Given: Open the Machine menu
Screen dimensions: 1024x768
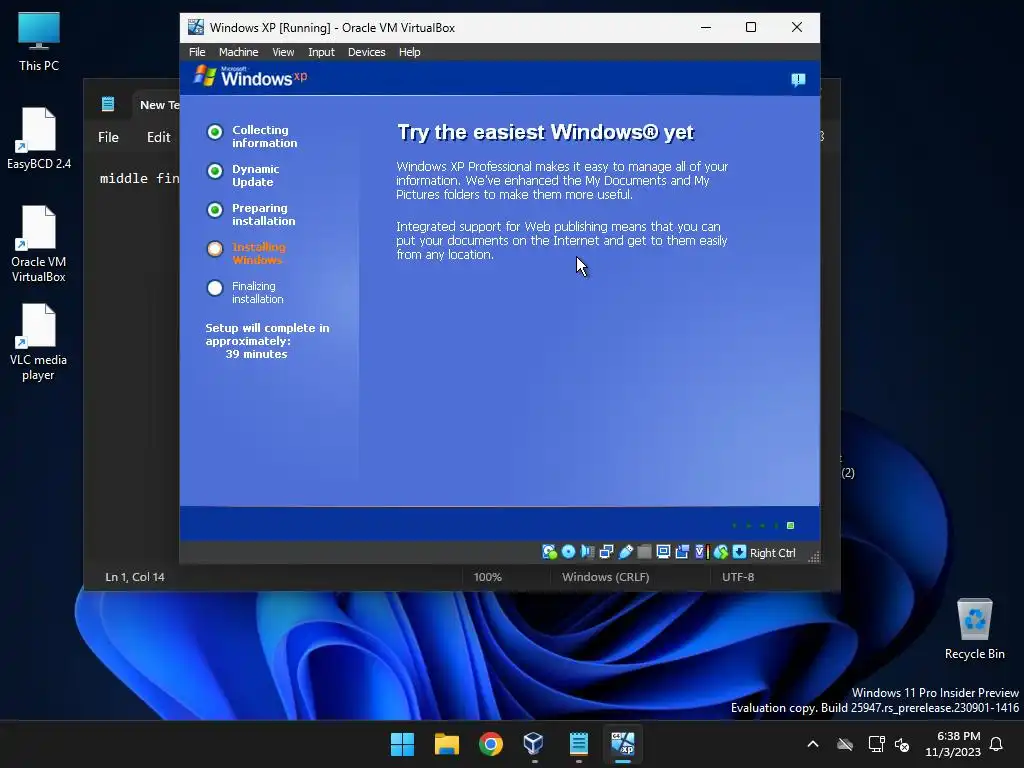Looking at the screenshot, I should (x=238, y=52).
